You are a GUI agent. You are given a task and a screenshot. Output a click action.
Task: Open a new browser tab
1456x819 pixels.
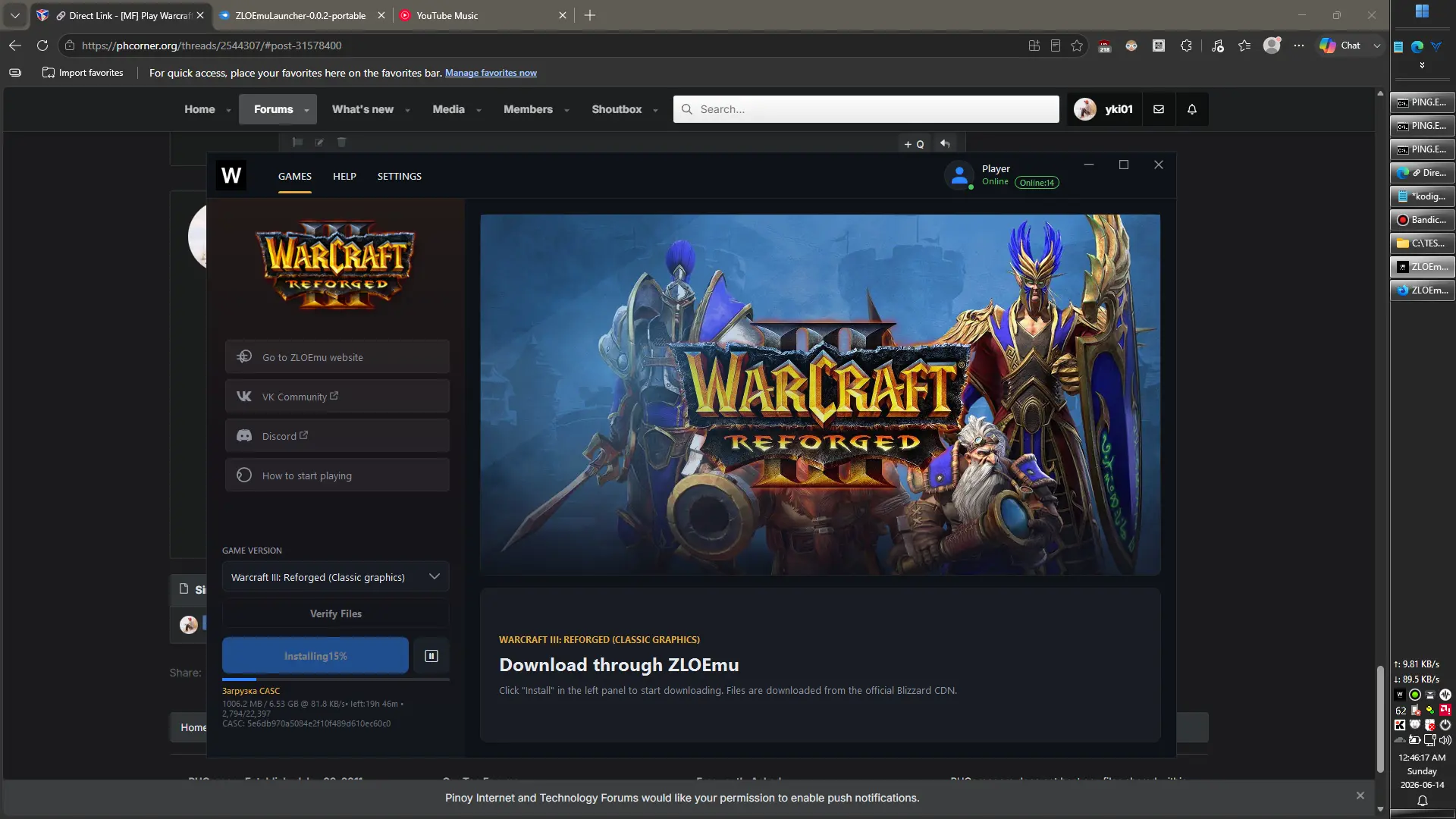[590, 15]
